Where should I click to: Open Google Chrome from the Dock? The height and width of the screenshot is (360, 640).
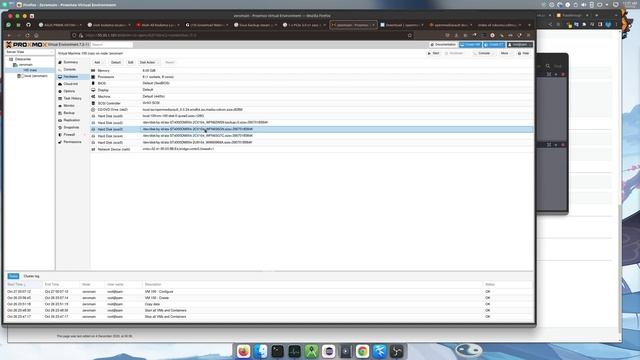[362, 351]
